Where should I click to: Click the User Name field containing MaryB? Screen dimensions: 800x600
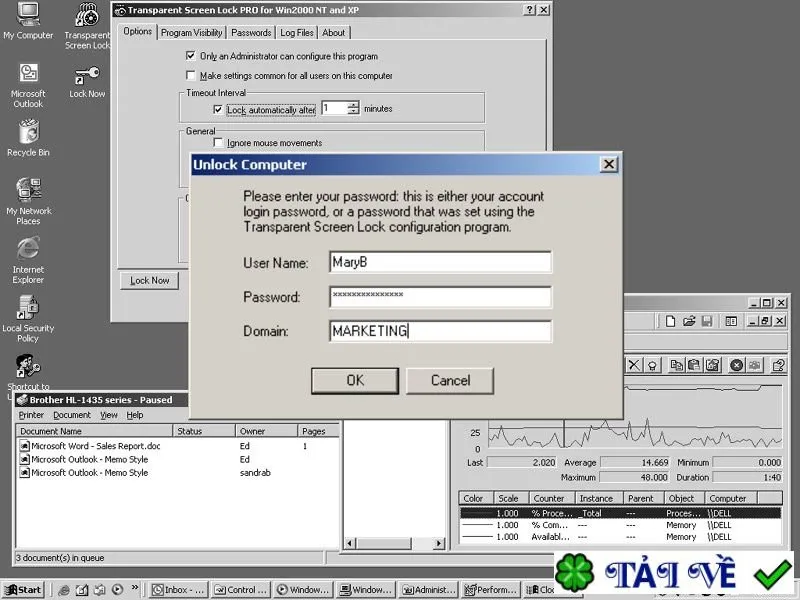click(440, 262)
